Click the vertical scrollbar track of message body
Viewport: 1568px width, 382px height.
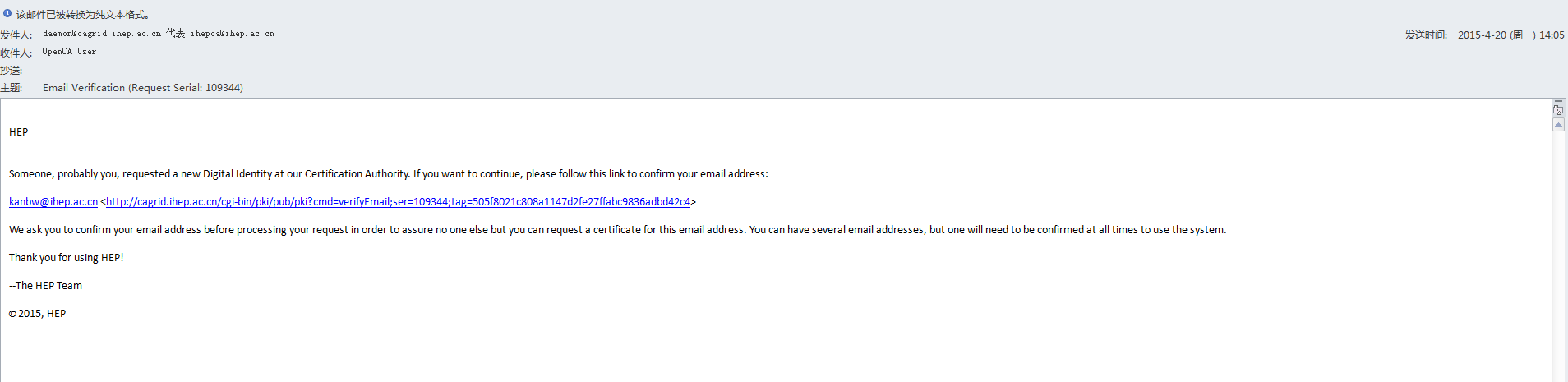point(1558,255)
